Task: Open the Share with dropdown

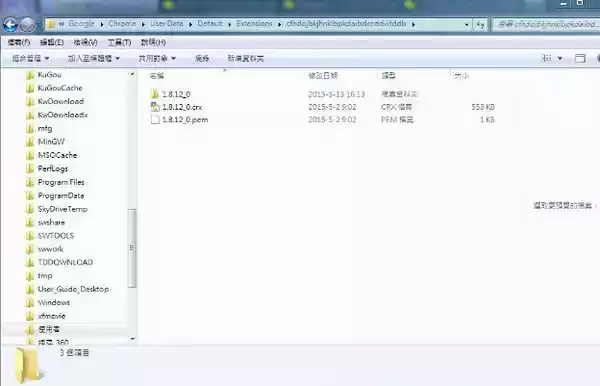Action: [157, 58]
